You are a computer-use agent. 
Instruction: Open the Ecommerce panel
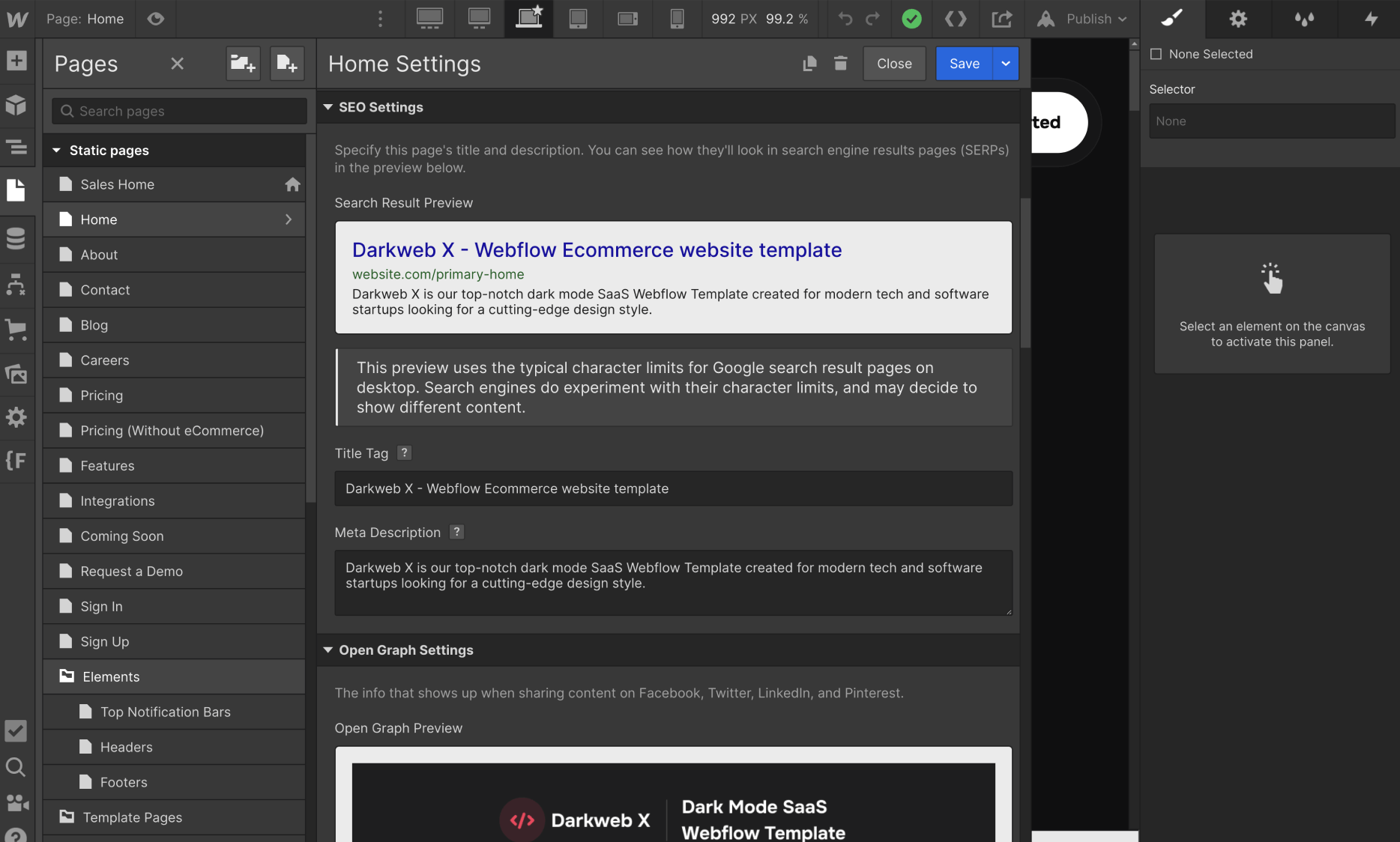click(x=16, y=330)
